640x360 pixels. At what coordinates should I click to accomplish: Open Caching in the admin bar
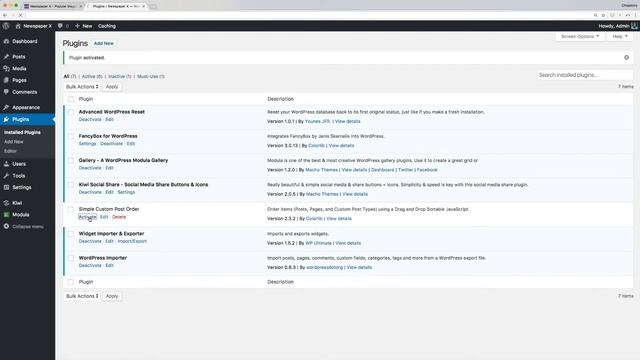[107, 26]
